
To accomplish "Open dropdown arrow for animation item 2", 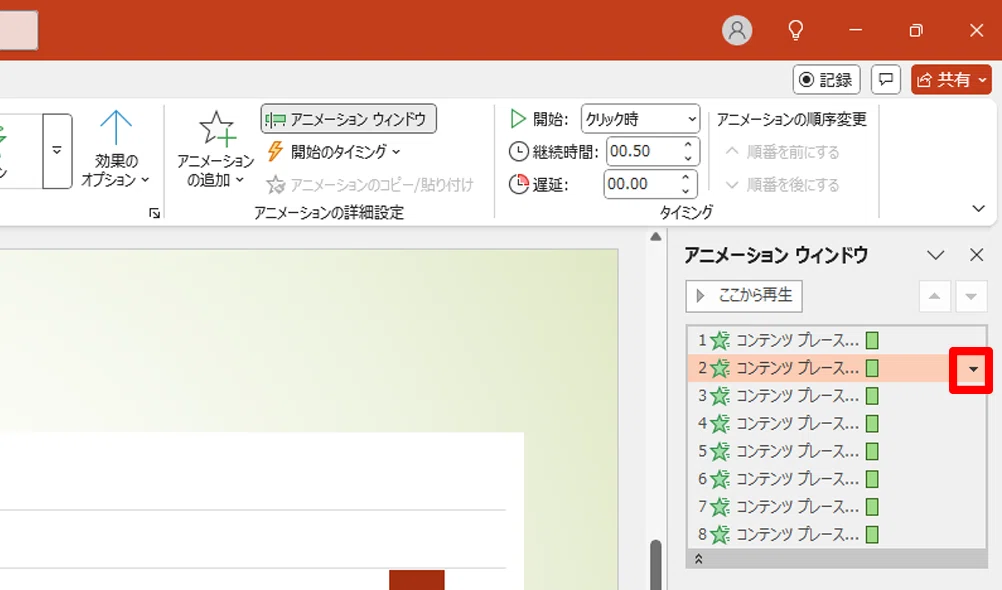I will click(x=973, y=369).
